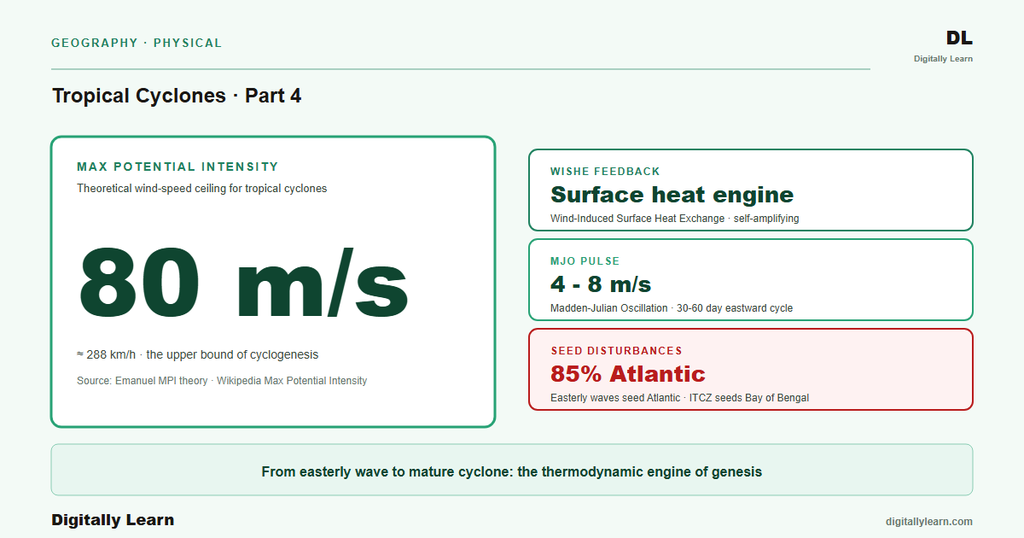Click the 'Tropical Cyclones · Part 4' title

(x=176, y=96)
